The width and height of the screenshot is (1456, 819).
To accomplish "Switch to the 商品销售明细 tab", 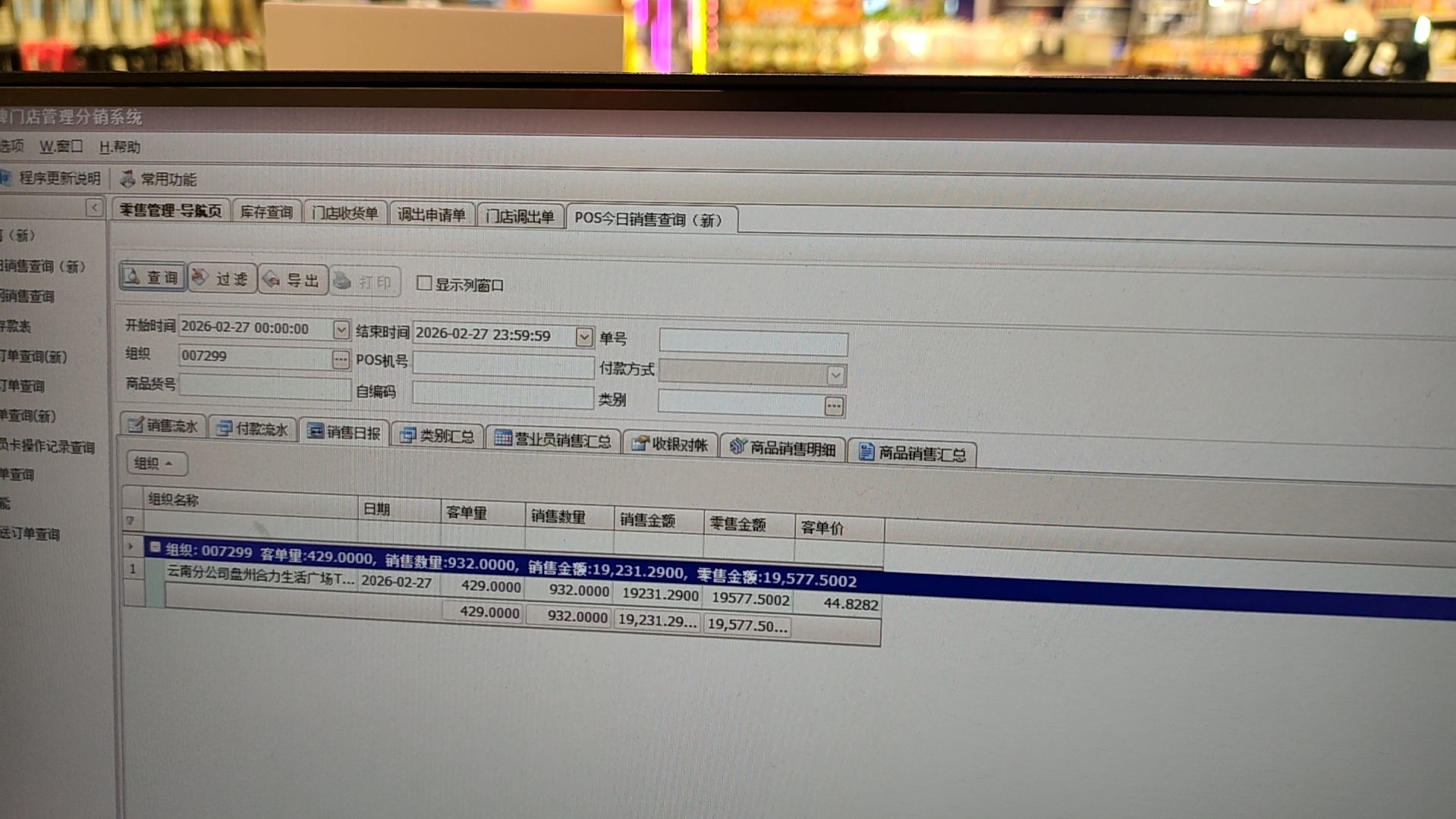I will click(x=783, y=449).
